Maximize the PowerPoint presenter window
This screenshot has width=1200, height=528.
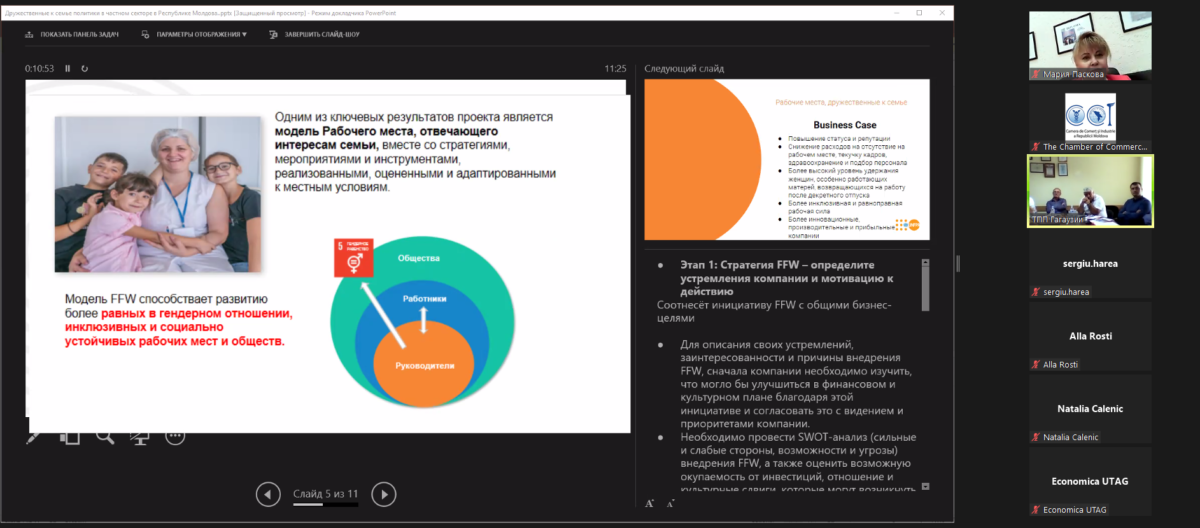[919, 12]
